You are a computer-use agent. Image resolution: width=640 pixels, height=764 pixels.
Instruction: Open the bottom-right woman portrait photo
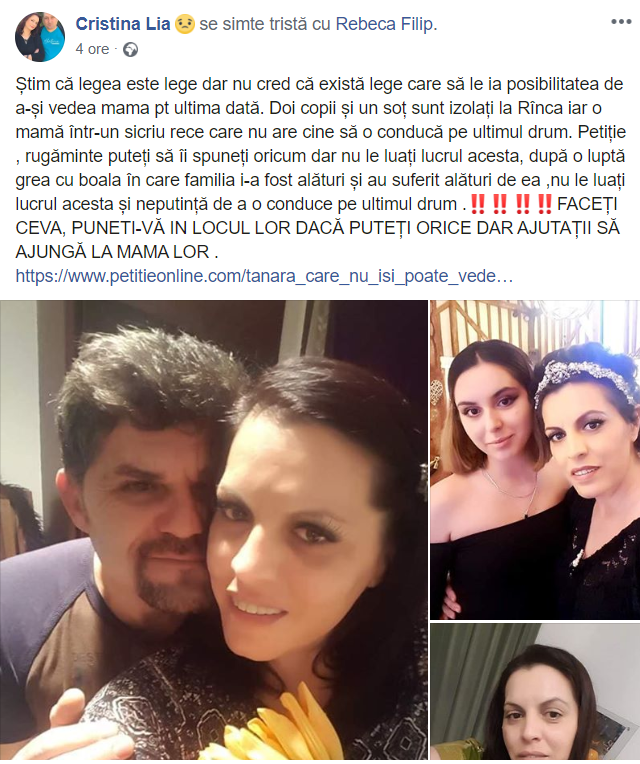coord(535,691)
